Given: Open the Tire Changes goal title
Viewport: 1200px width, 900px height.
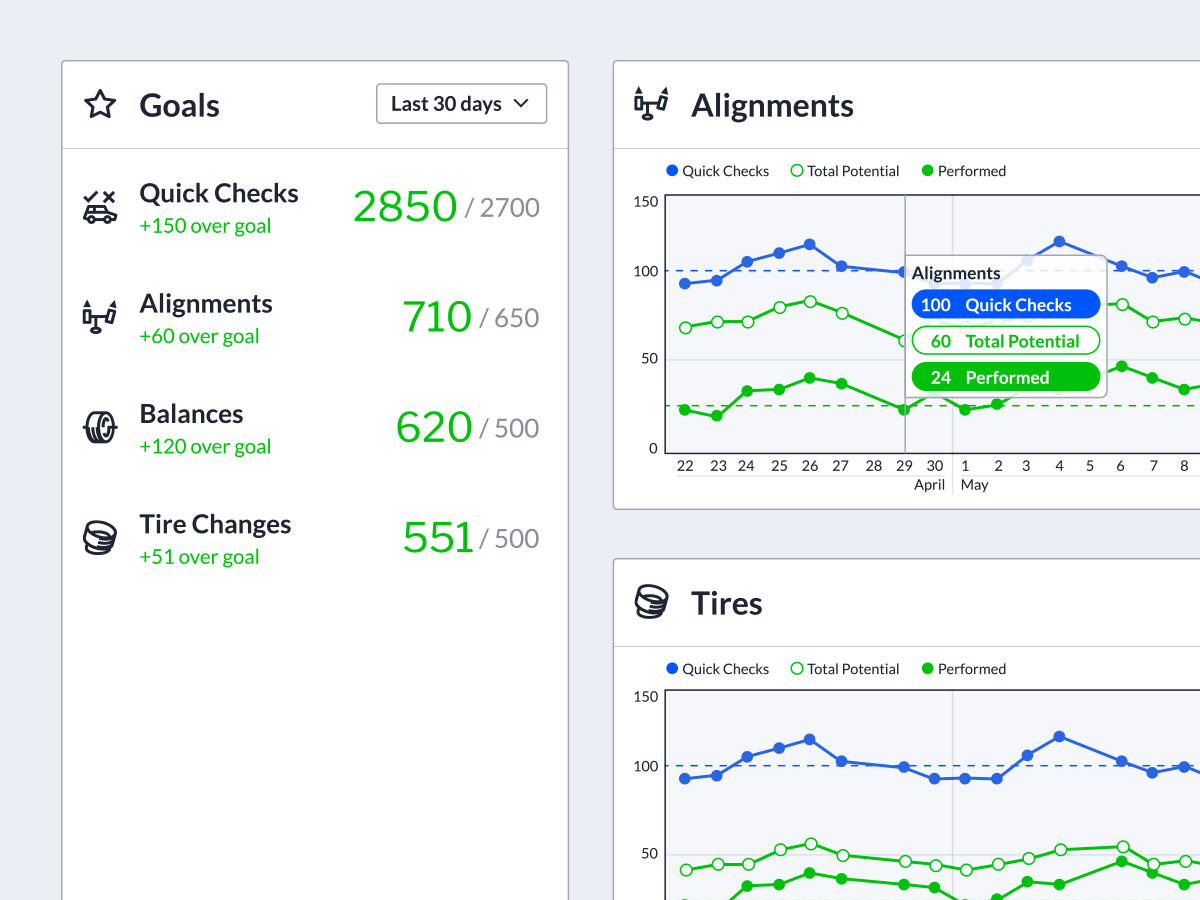Looking at the screenshot, I should (x=215, y=524).
